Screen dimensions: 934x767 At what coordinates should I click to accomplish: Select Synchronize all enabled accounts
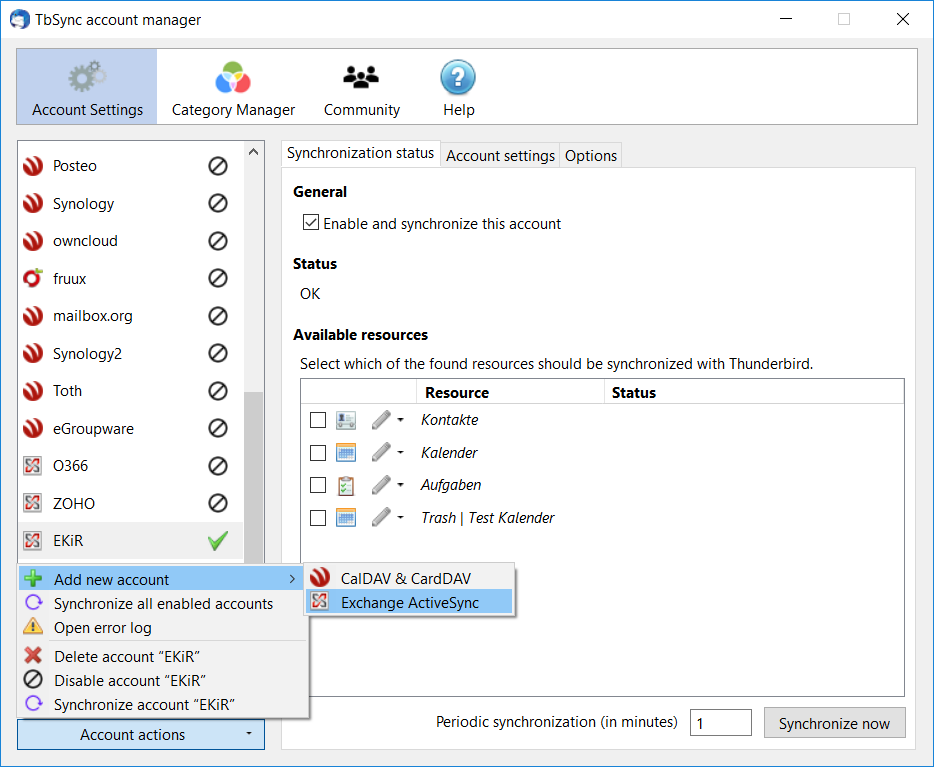(163, 603)
